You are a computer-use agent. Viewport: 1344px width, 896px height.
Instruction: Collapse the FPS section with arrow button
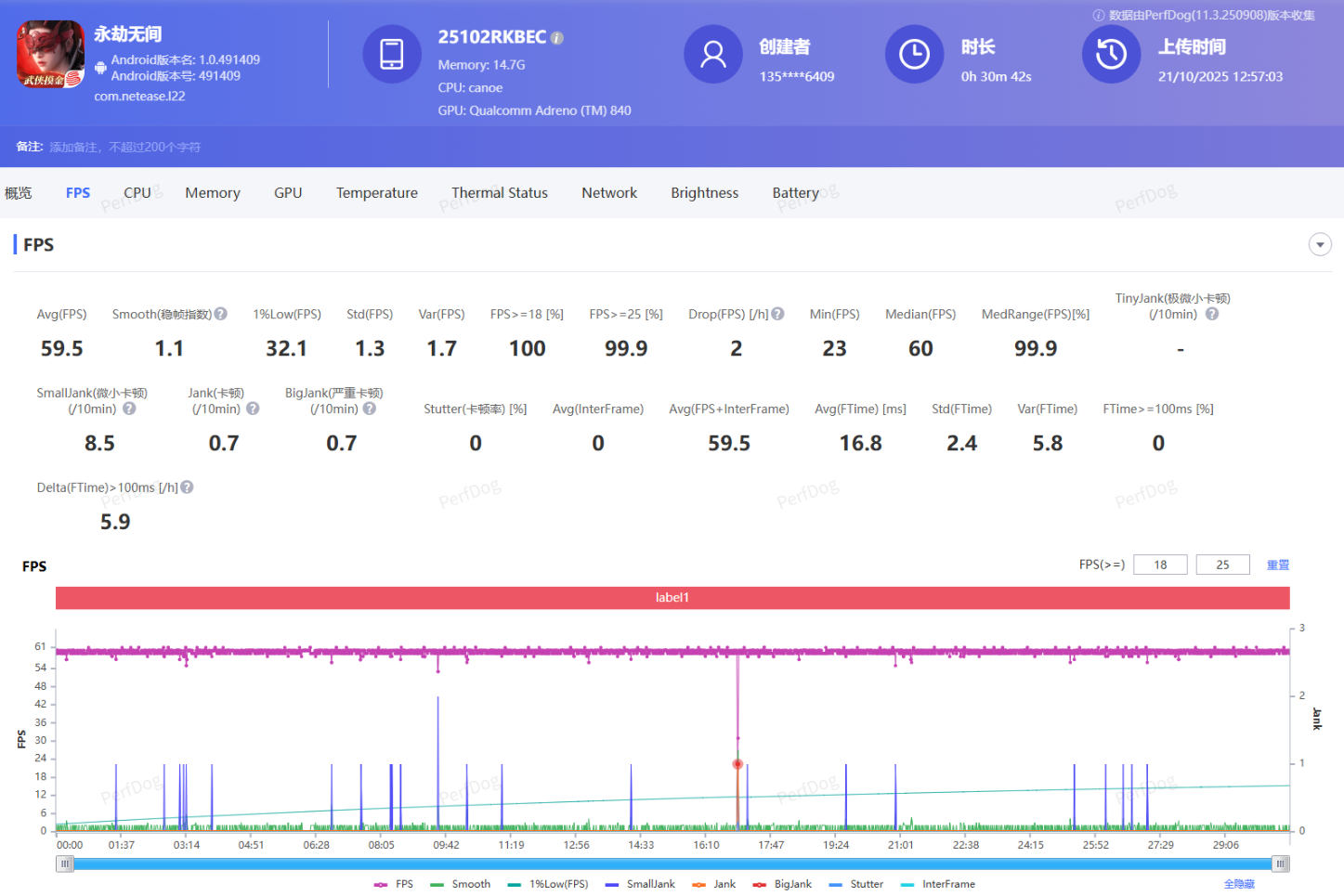(x=1319, y=244)
